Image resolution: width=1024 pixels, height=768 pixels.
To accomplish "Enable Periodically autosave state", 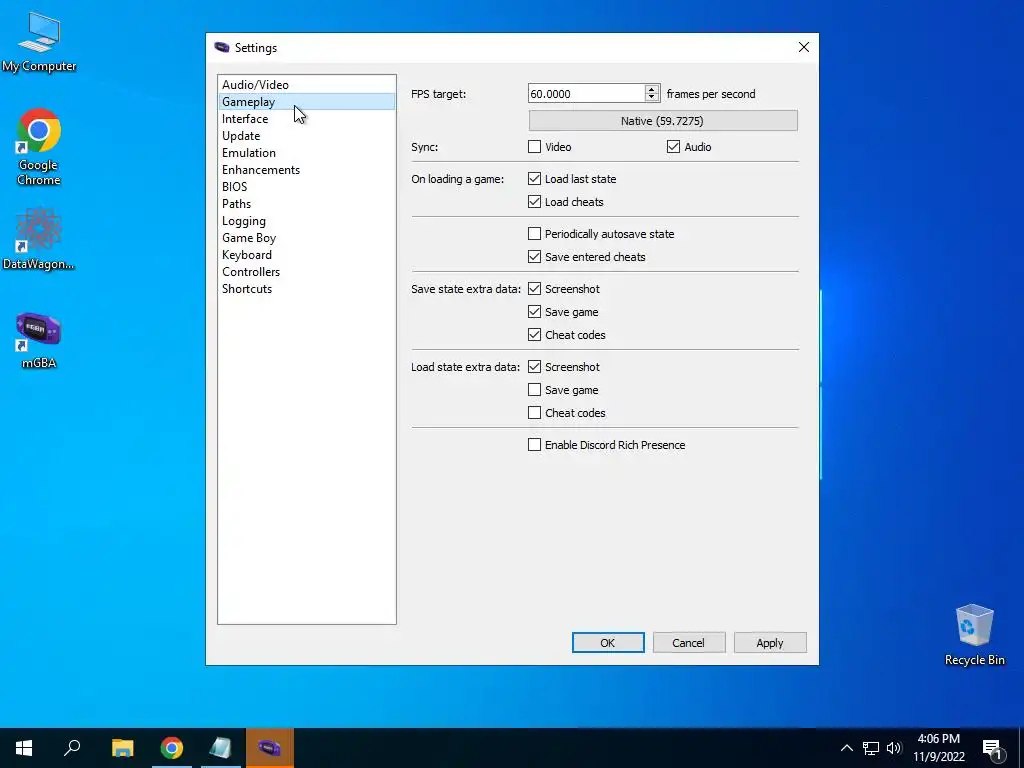I will [534, 234].
